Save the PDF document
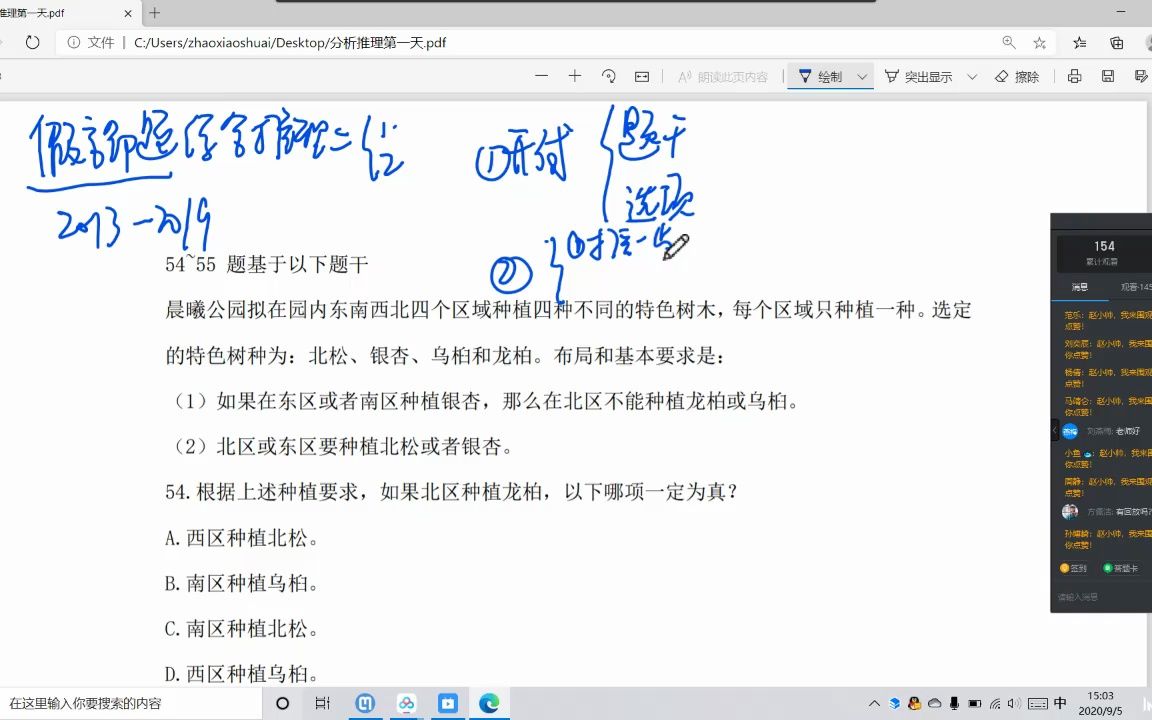The image size is (1152, 720). [x=1110, y=76]
